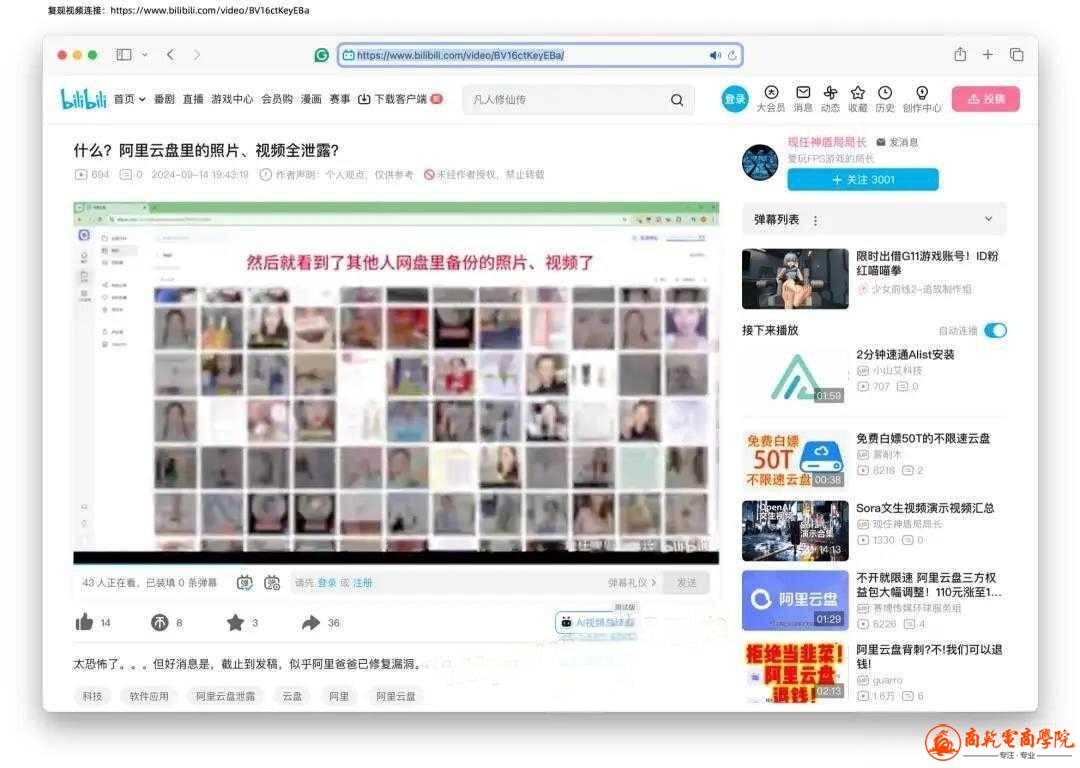1080x768 pixels.
Task: Select the 软件应用 tag
Action: [x=149, y=696]
